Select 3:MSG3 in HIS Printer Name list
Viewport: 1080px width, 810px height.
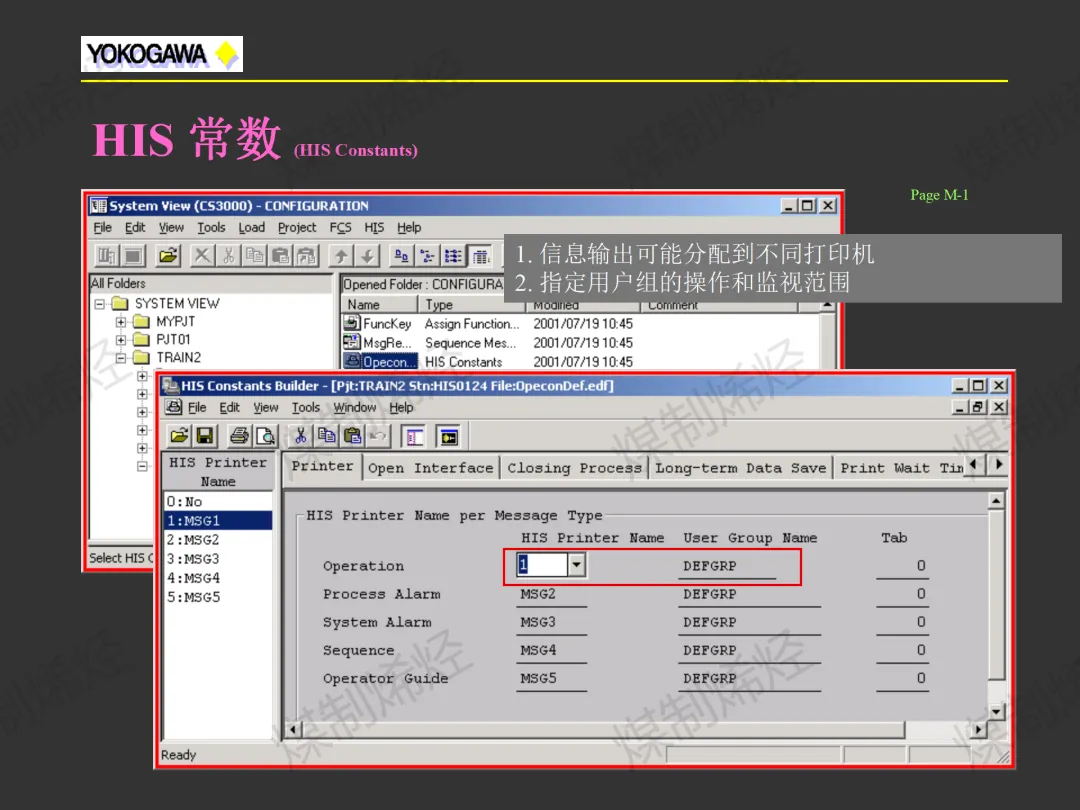pyautogui.click(x=218, y=559)
